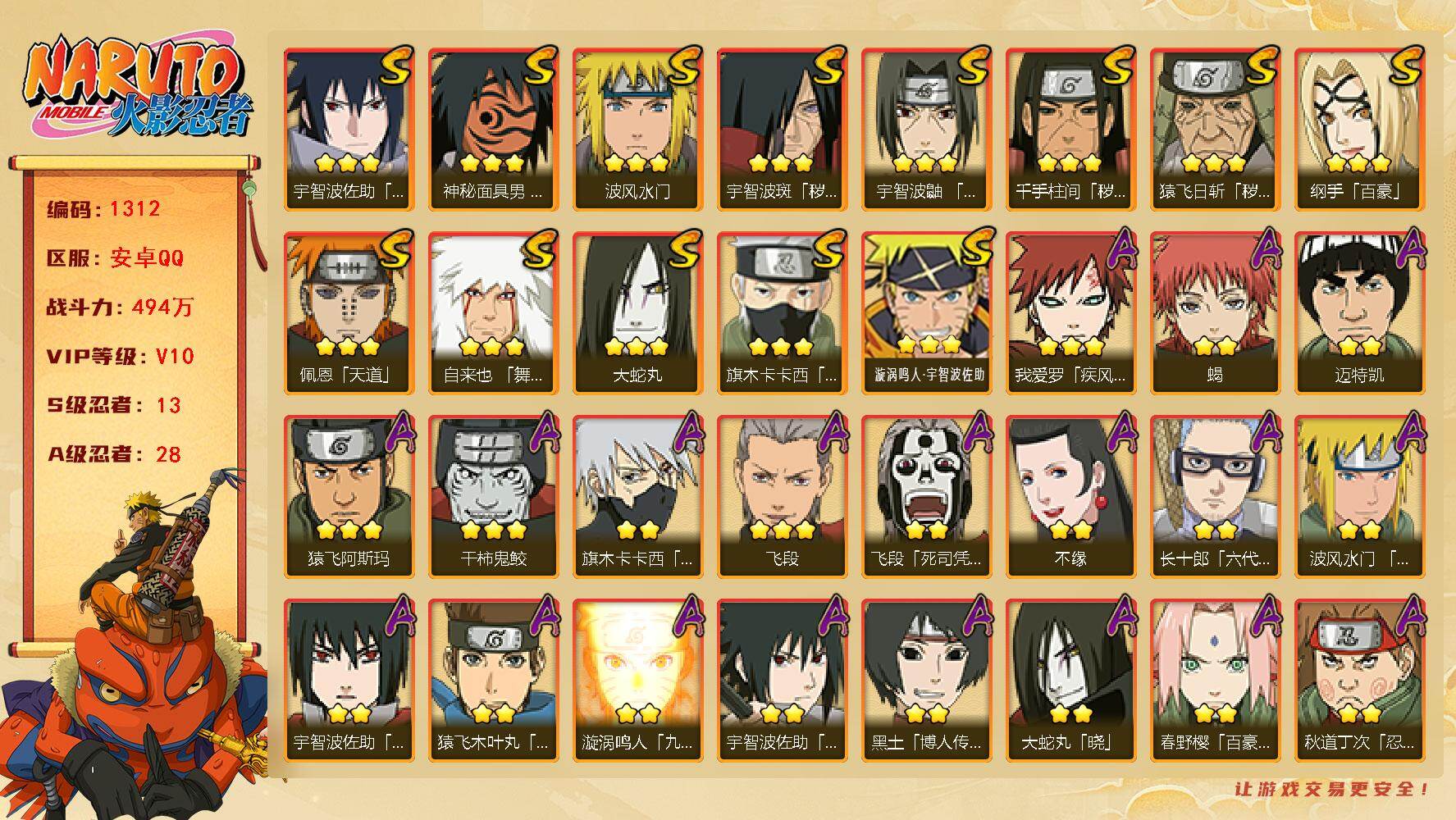Open the 神秘面具男 character card
The height and width of the screenshot is (820, 1456).
(x=492, y=129)
